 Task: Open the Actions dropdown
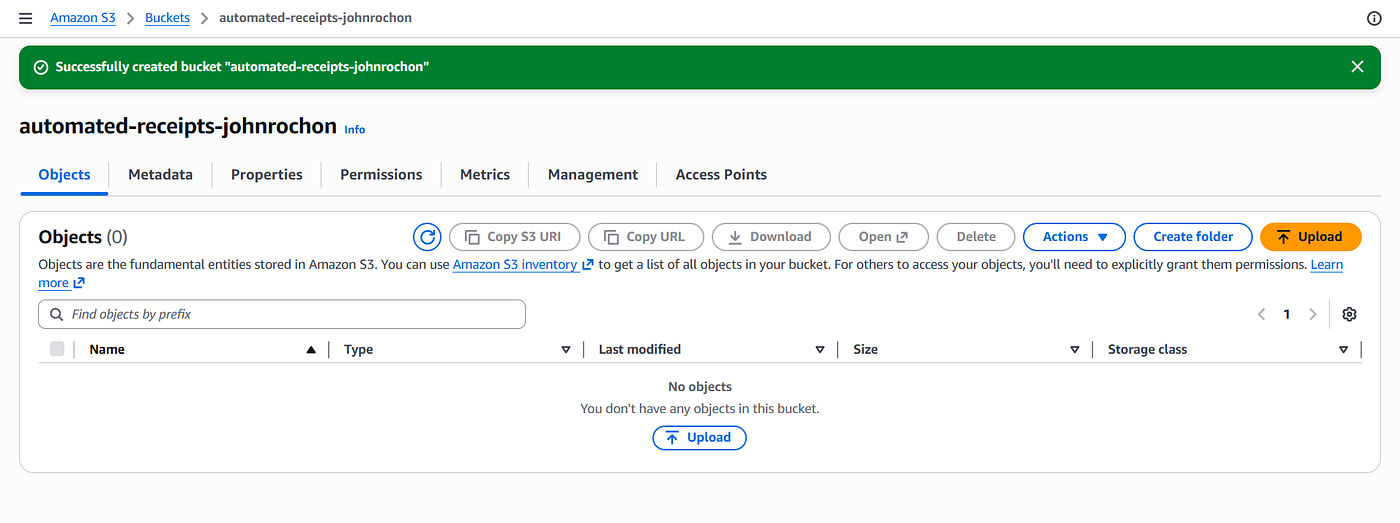(1074, 237)
